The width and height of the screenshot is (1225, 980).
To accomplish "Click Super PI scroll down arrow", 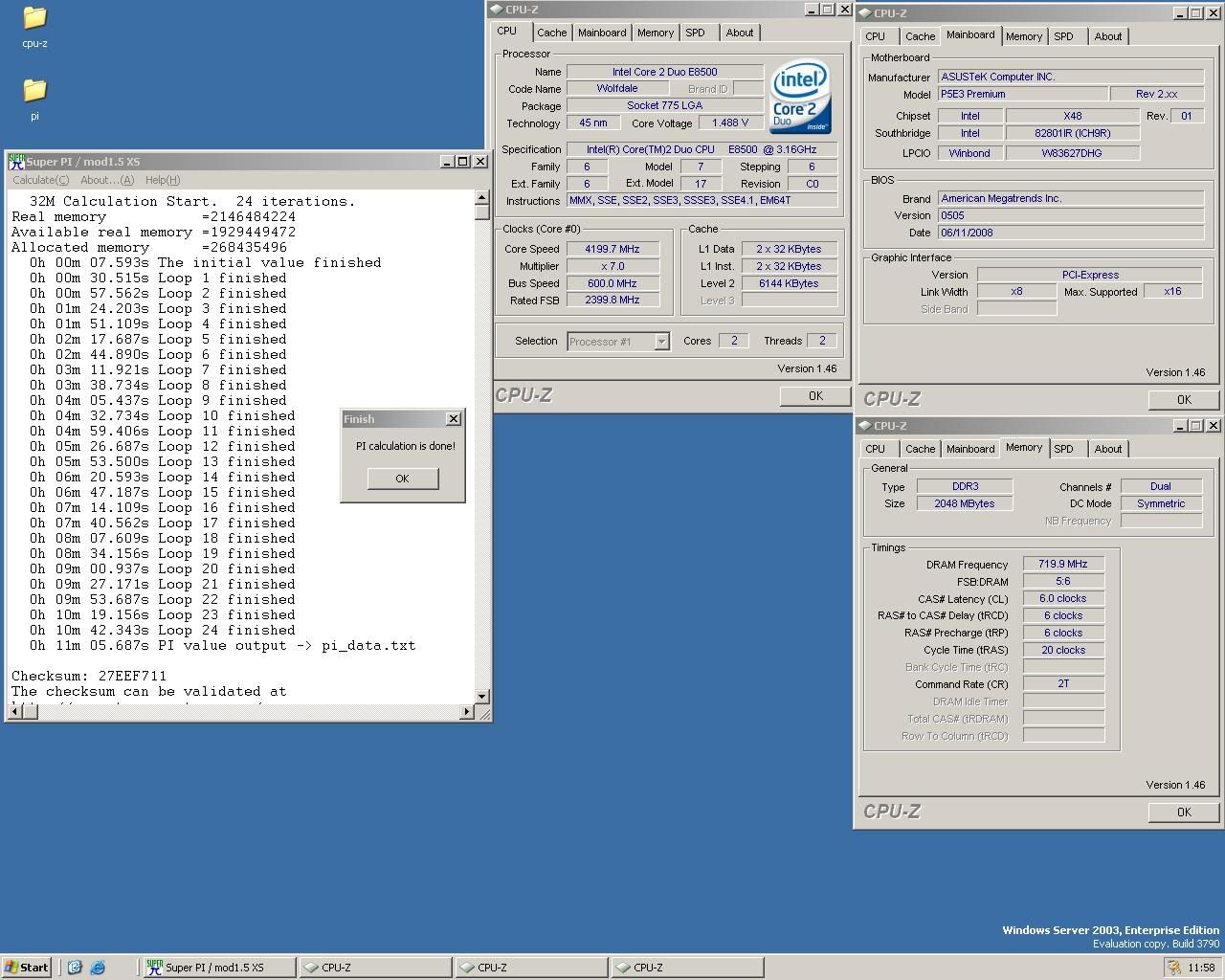I will pyautogui.click(x=482, y=697).
